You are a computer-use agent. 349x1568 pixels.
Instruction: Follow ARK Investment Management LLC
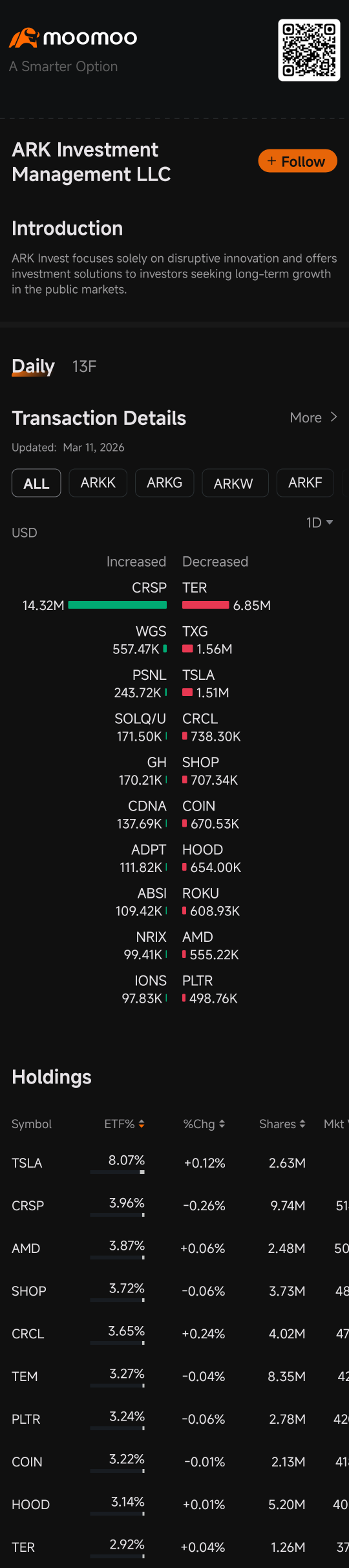point(297,161)
